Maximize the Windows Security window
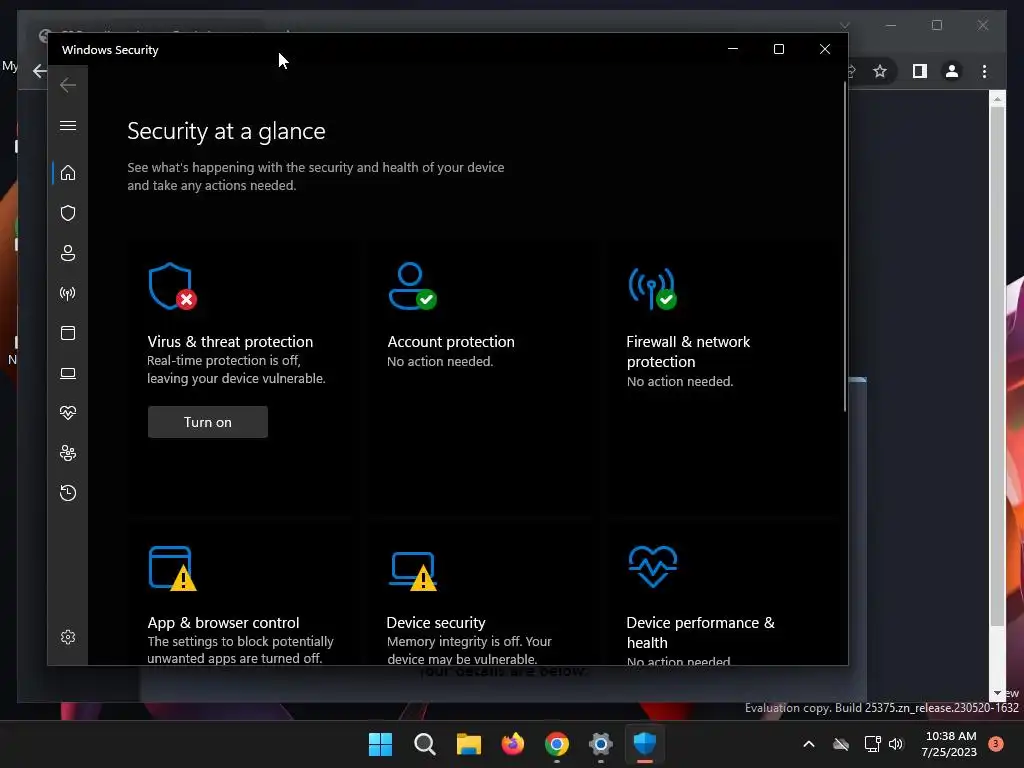Viewport: 1024px width, 768px height. click(778, 49)
